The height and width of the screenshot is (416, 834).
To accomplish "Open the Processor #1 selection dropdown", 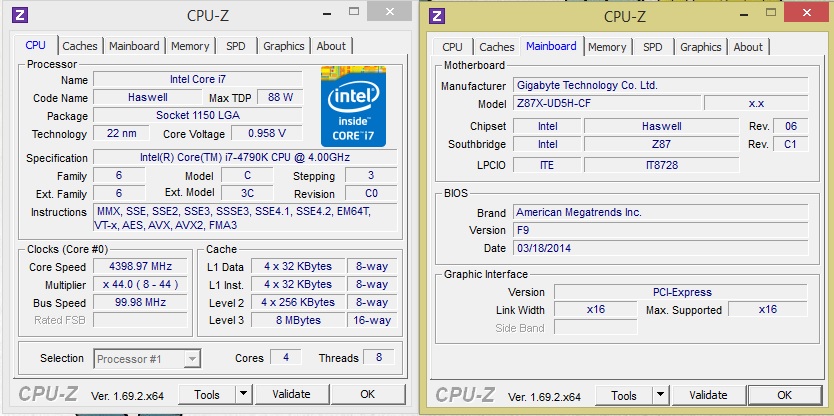I will 147,359.
